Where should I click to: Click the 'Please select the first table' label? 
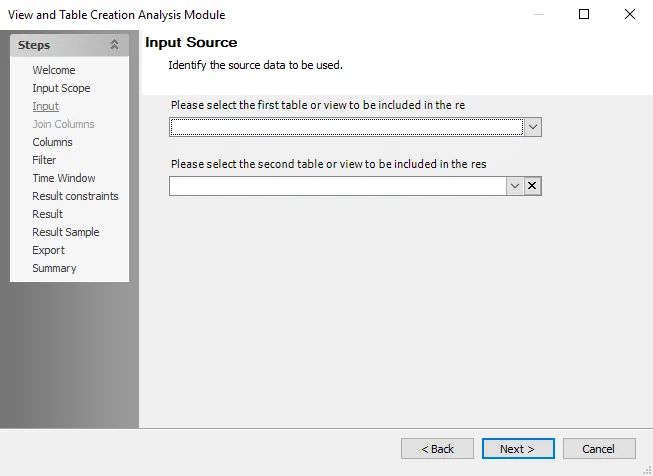tap(318, 105)
